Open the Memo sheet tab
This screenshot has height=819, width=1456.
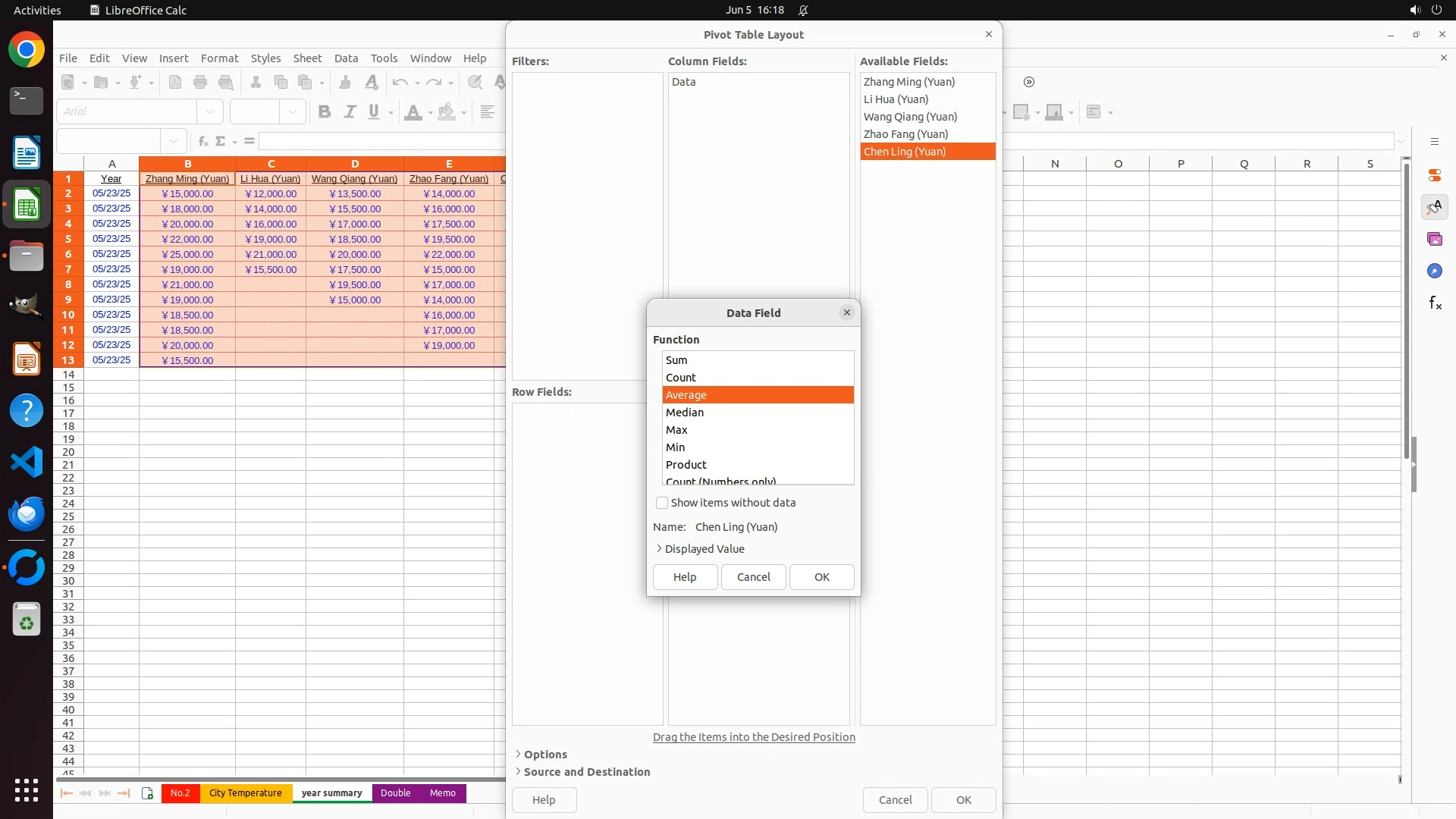442,793
